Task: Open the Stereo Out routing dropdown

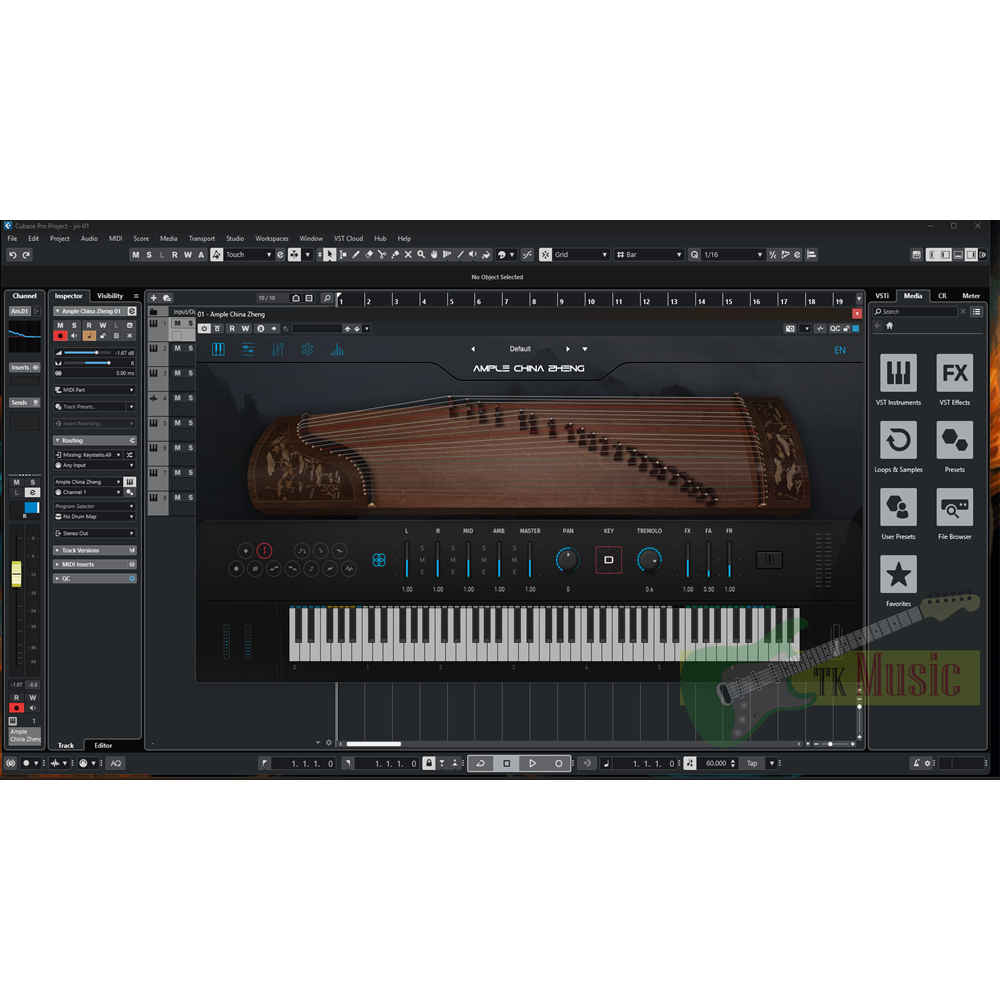Action: click(94, 533)
